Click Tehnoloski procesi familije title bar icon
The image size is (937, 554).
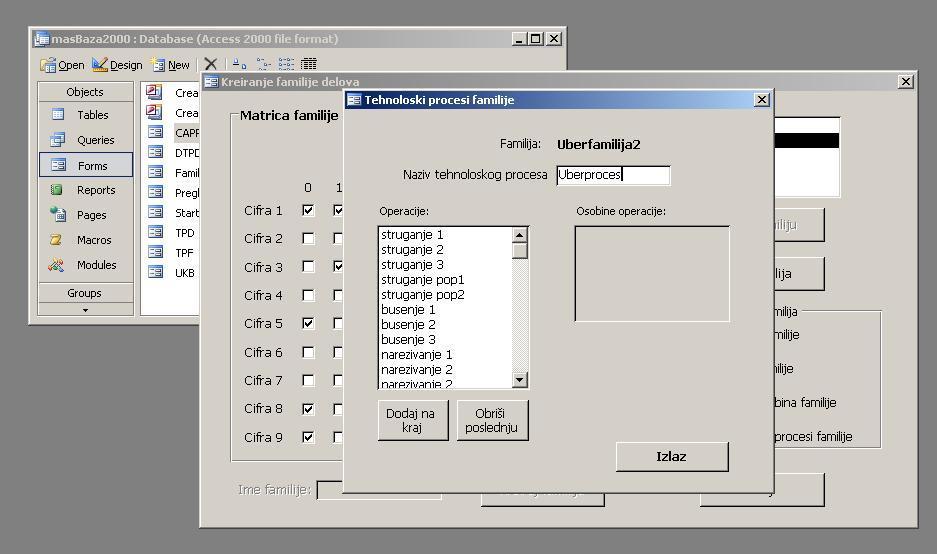tap(354, 100)
